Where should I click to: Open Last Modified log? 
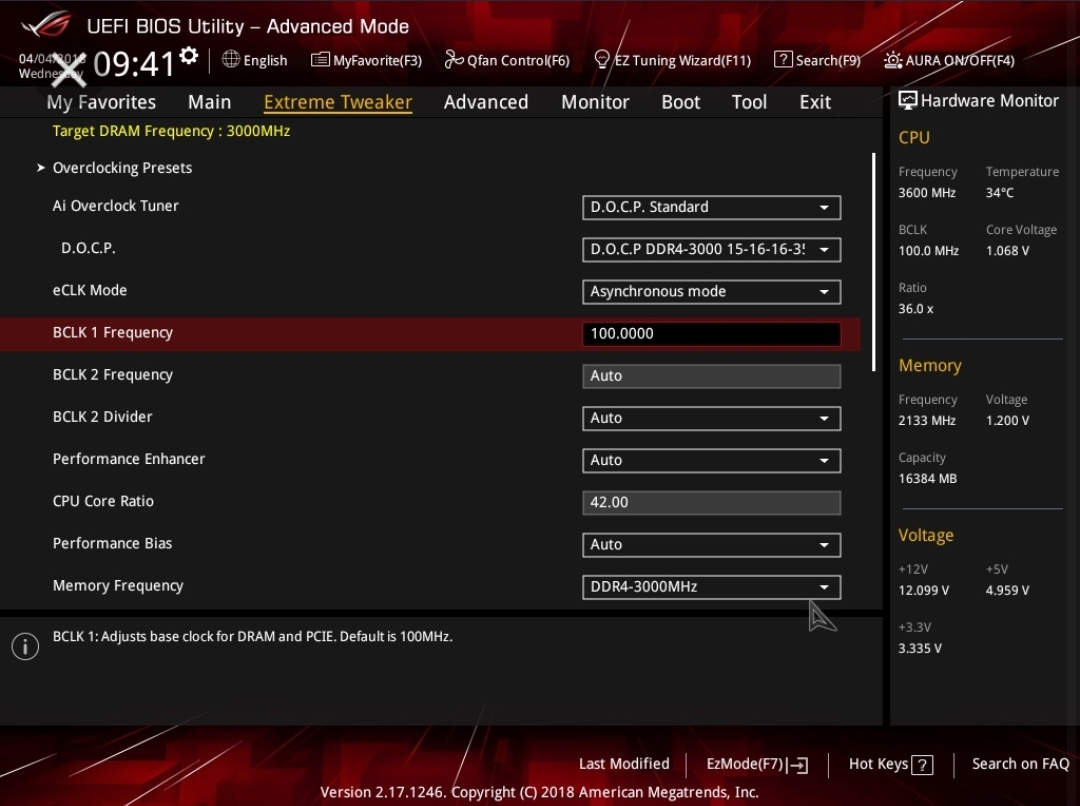(624, 764)
